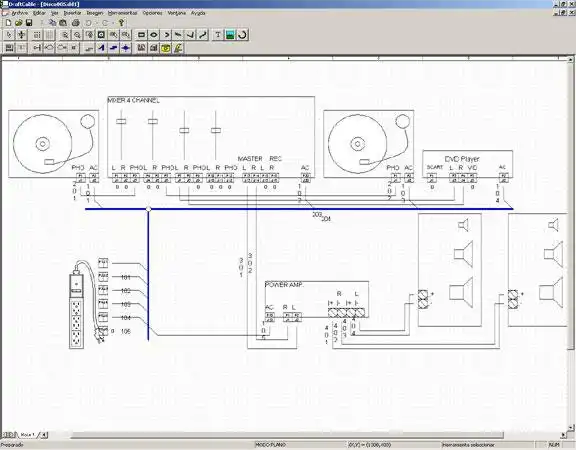This screenshot has width=576, height=450.
Task: Switch to the Hoja 1 sheet tab
Action: coord(27,435)
